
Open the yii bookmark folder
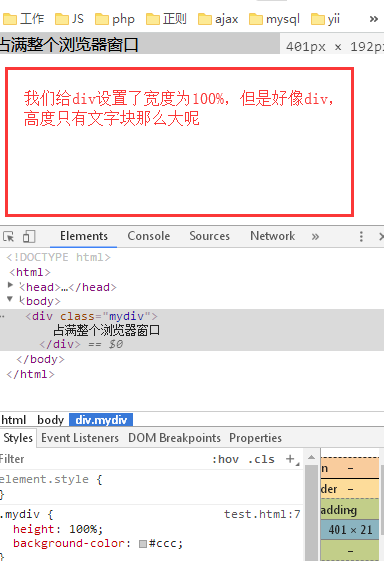pyautogui.click(x=325, y=19)
